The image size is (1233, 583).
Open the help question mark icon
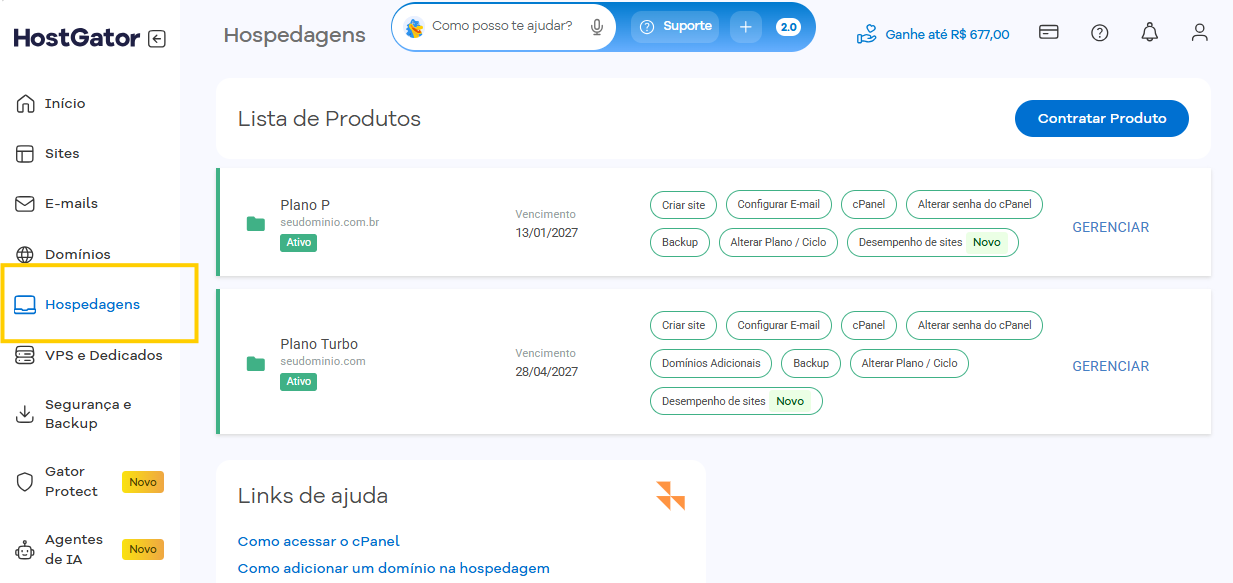coord(1100,33)
